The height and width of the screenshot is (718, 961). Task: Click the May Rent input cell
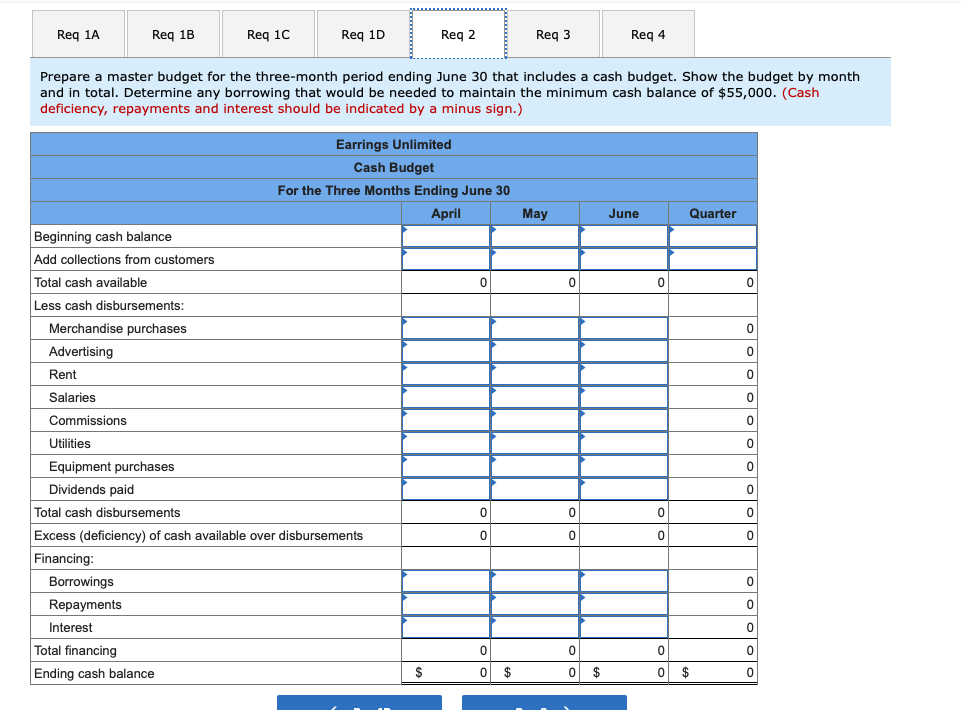(534, 374)
